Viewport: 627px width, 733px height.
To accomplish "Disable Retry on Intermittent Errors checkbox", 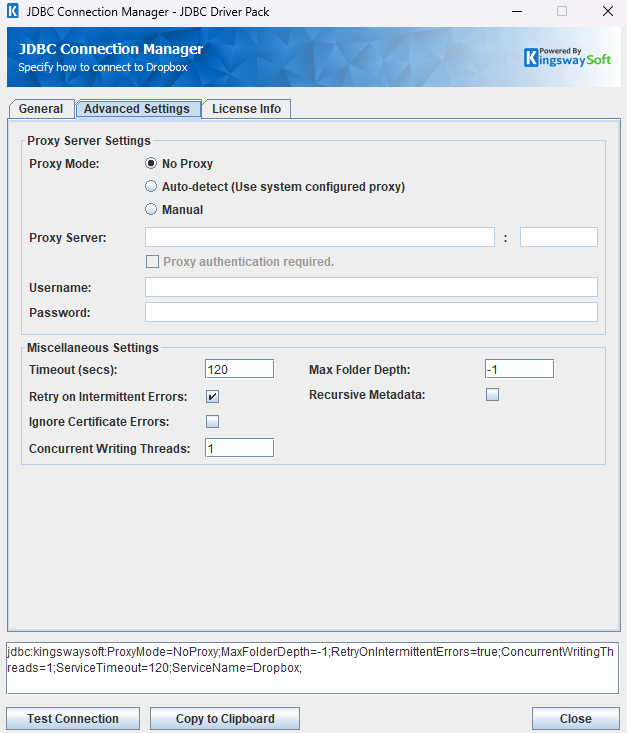I will [x=212, y=396].
